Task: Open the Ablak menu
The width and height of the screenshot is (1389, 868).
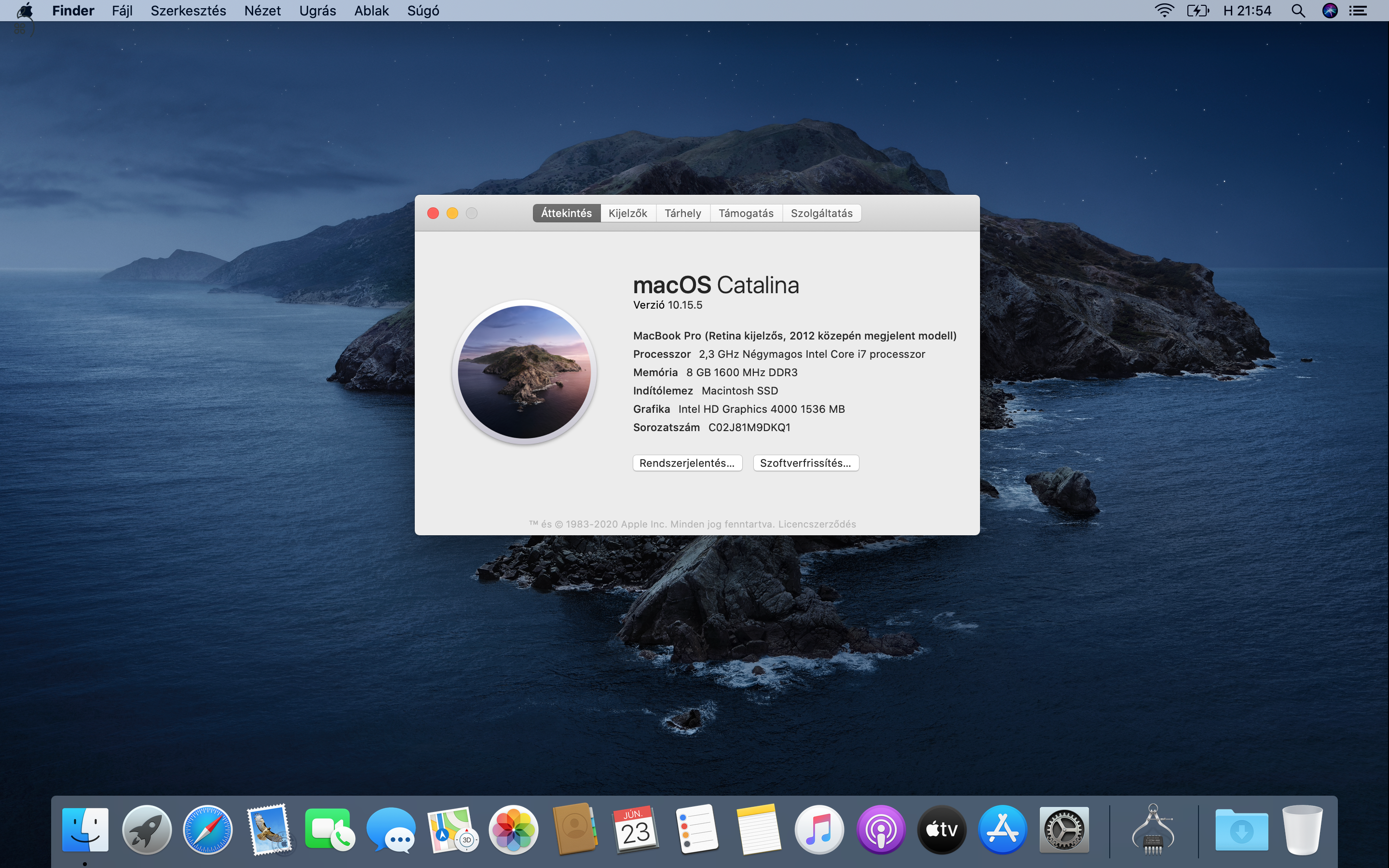Action: [371, 10]
